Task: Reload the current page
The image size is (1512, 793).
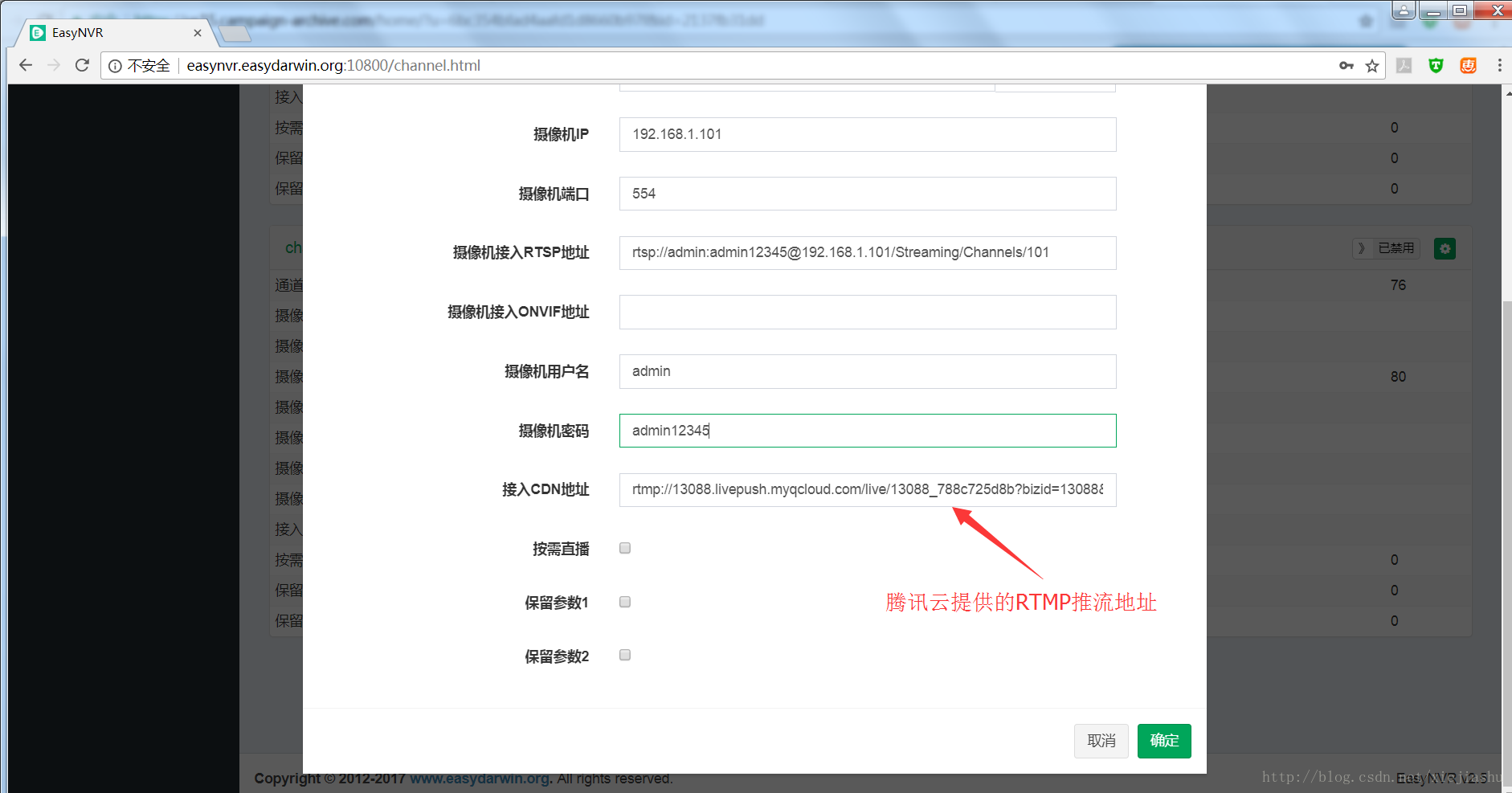Action: 82,65
